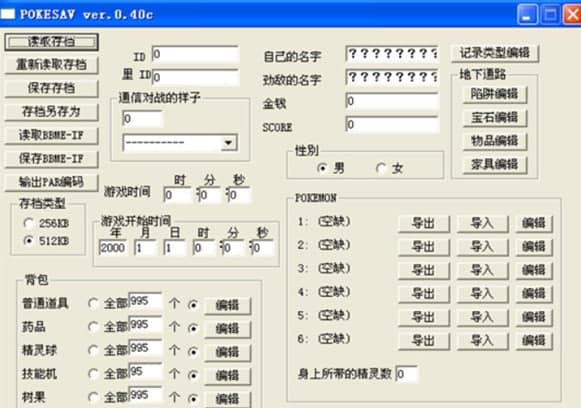581x408 pixels.
Task: Click the POKESAV title bar app icon
Action: 8,14
